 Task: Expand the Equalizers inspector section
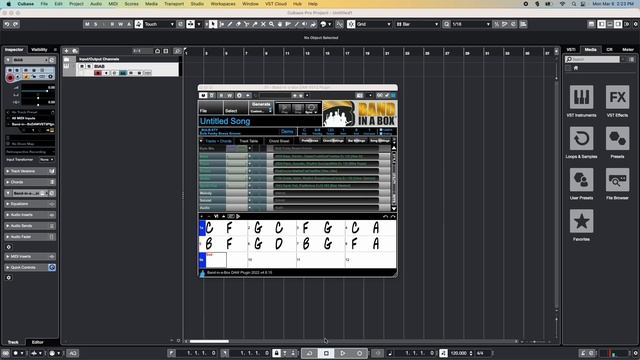click(30, 204)
